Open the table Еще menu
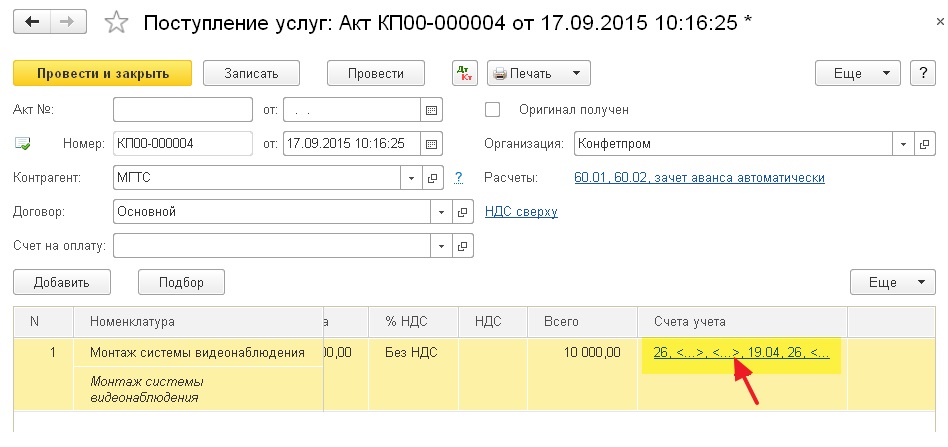 point(892,282)
